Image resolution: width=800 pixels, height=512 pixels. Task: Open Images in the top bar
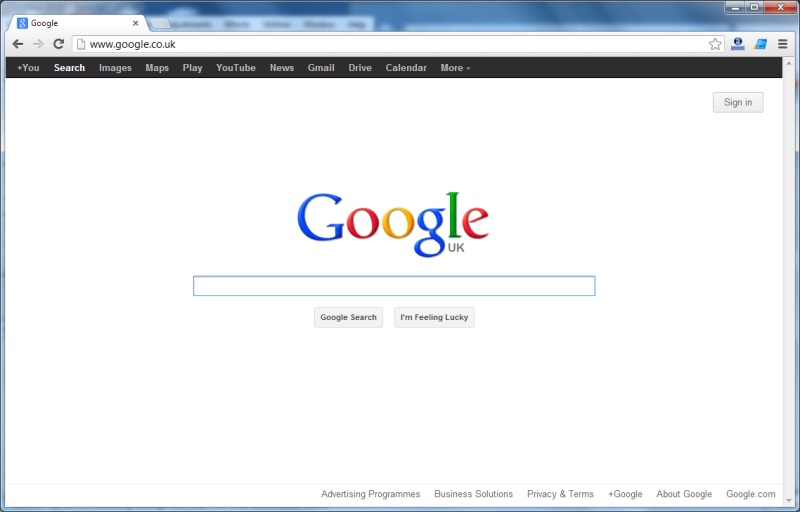115,68
